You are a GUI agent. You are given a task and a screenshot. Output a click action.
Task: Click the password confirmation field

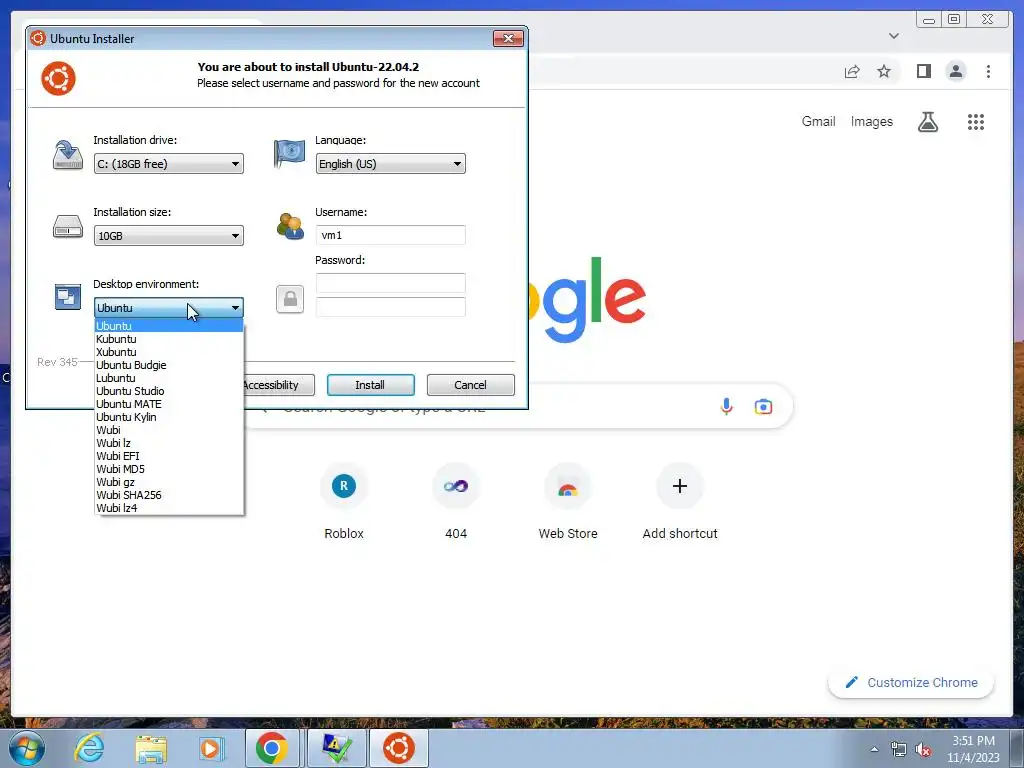coord(391,307)
